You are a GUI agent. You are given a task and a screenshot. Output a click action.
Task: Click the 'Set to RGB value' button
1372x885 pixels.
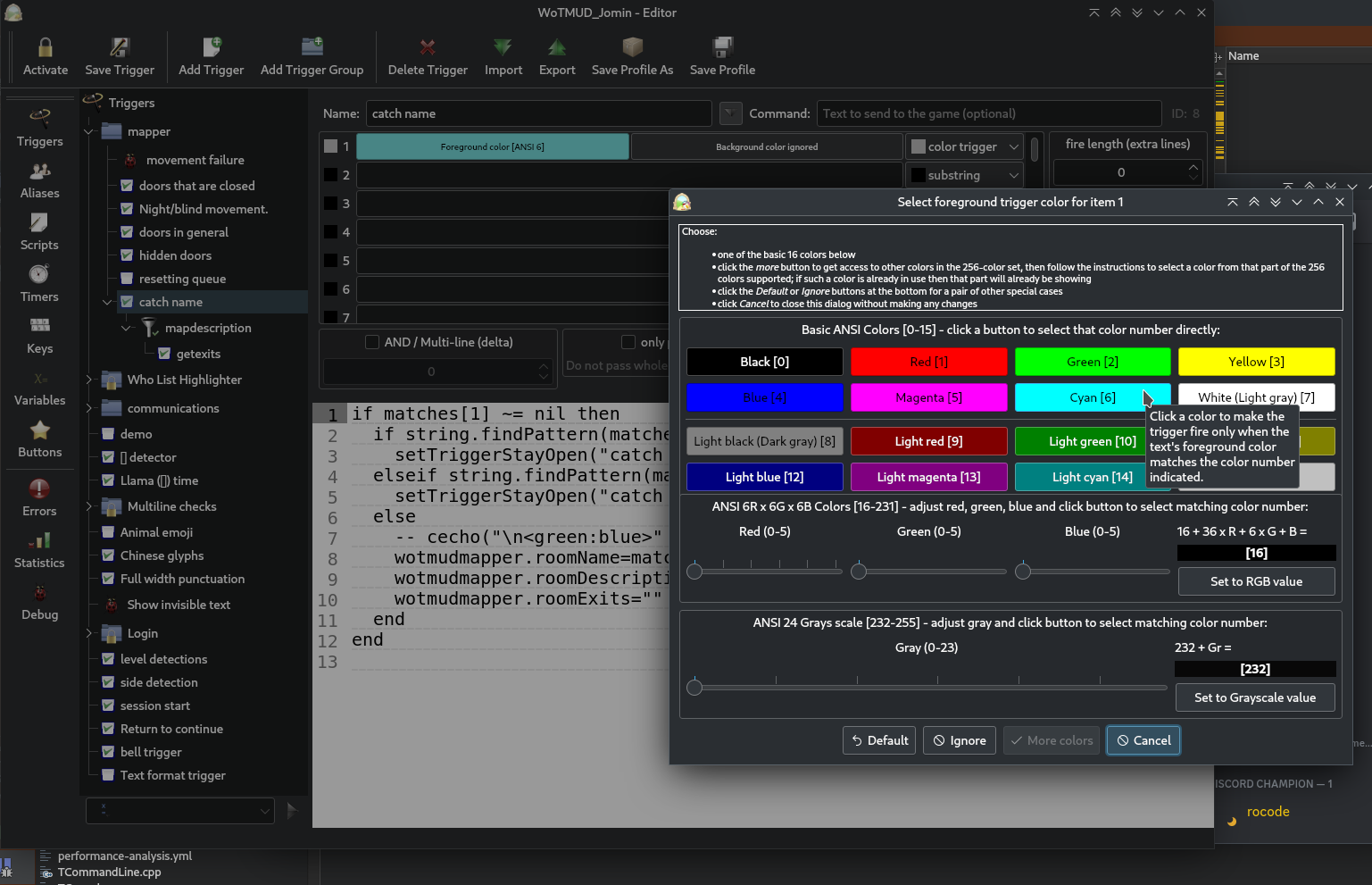click(x=1256, y=581)
